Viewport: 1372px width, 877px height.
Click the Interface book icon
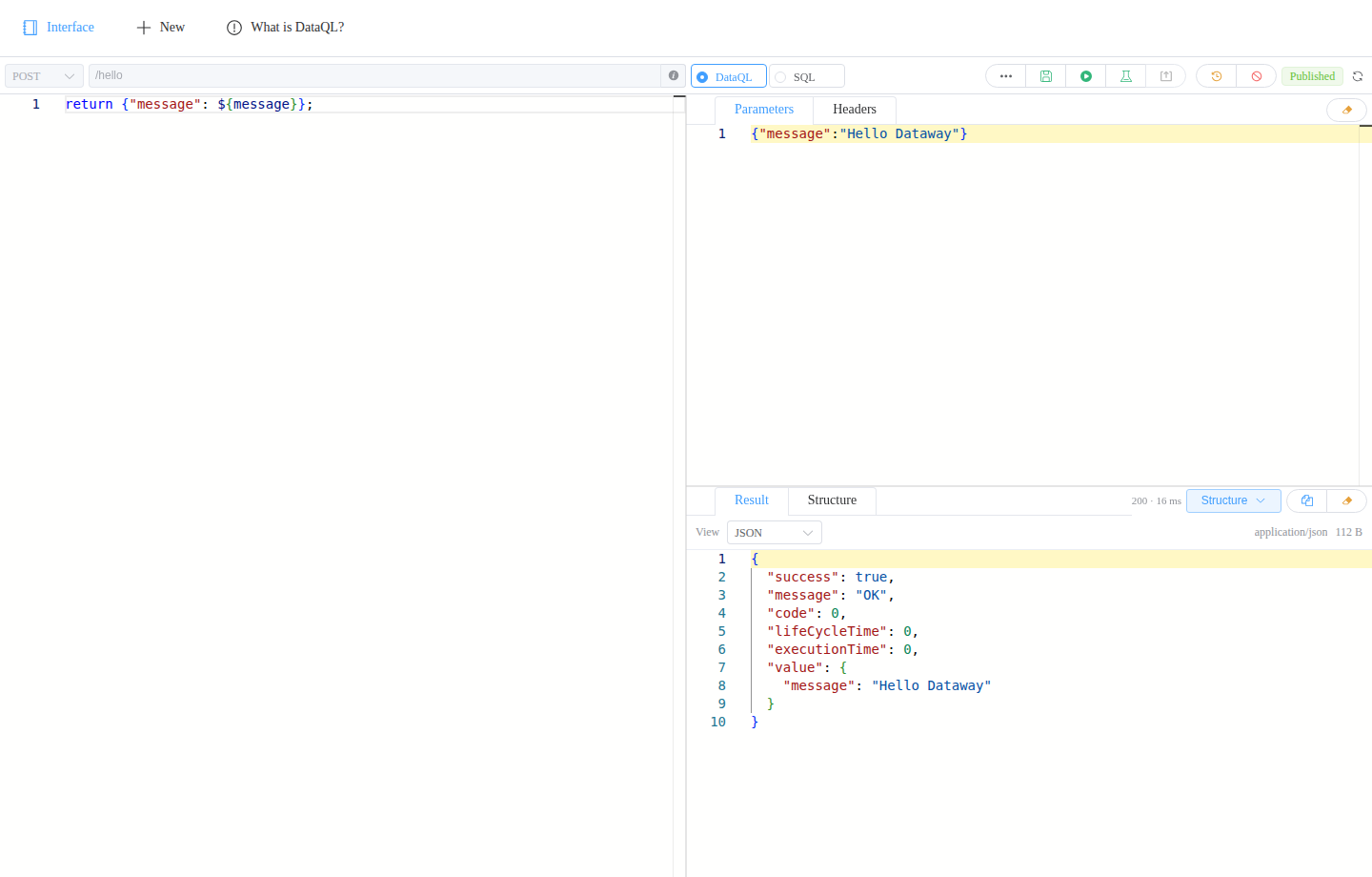coord(30,28)
